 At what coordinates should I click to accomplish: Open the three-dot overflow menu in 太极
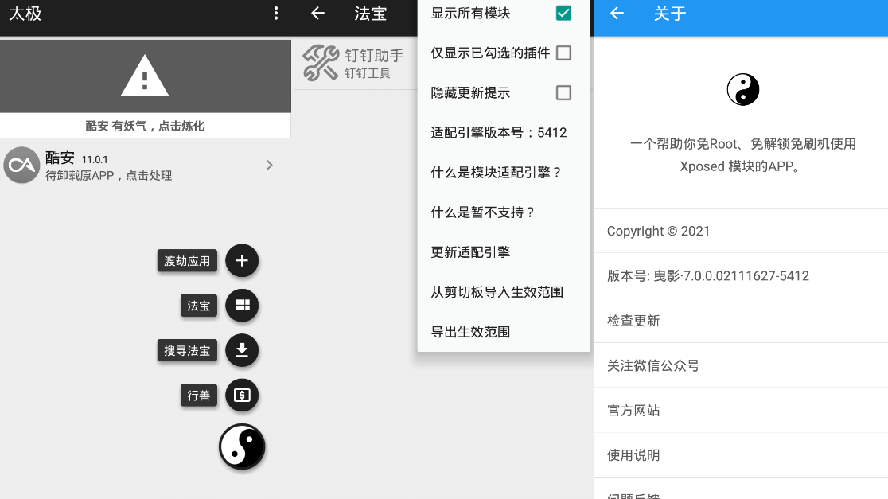[276, 13]
